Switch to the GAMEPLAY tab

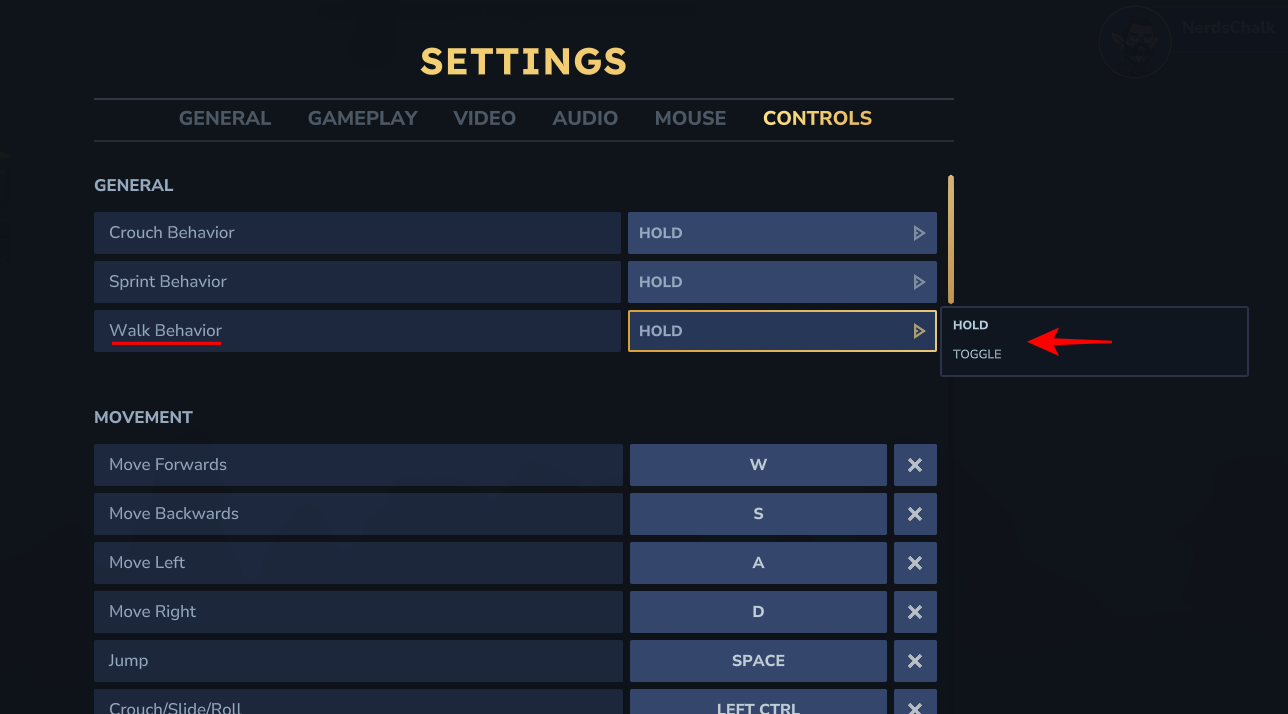(362, 118)
